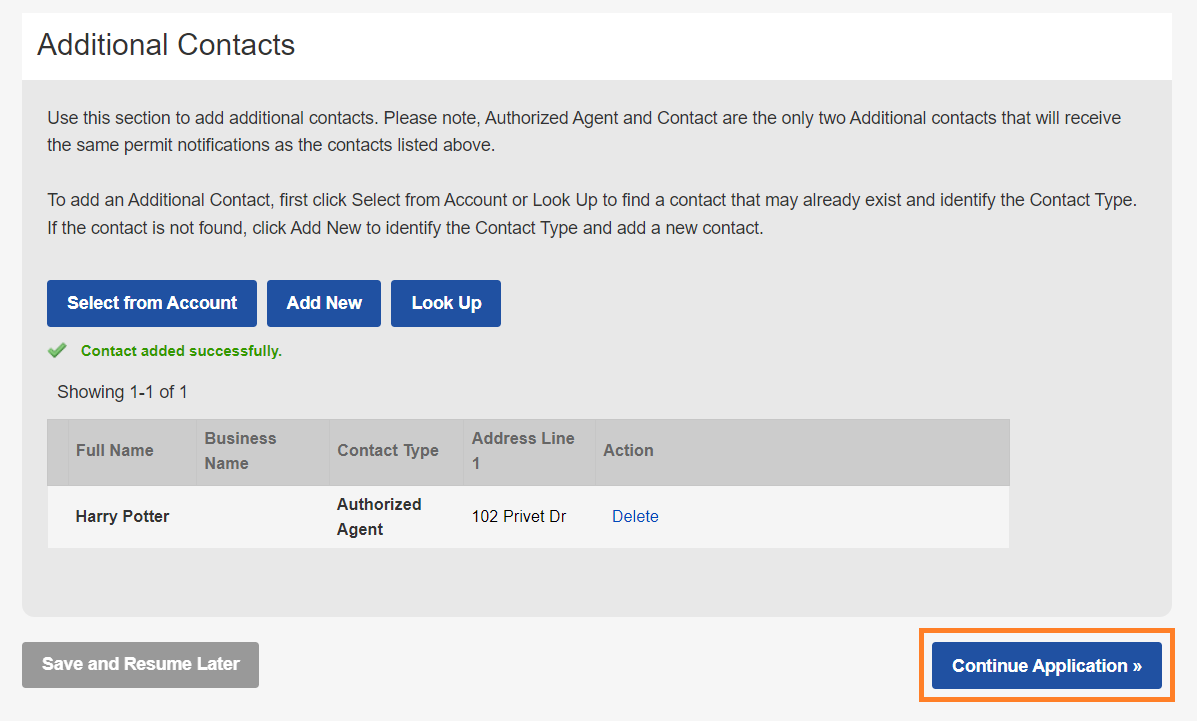Click the Authorized Agent contact type cell

[379, 516]
